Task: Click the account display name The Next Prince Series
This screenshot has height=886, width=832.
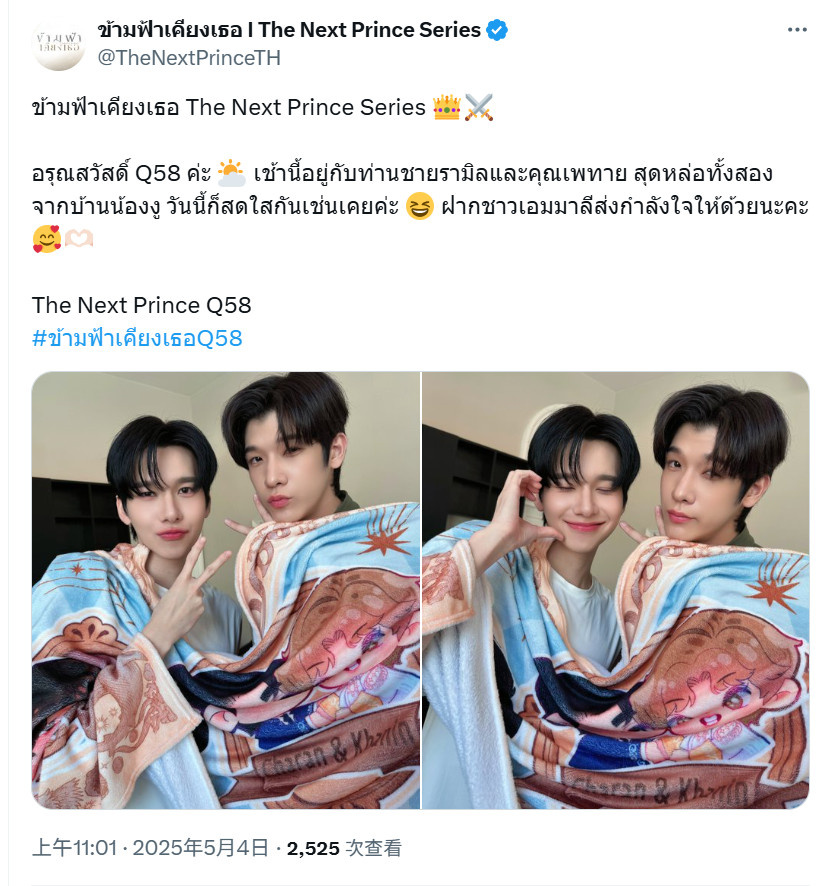Action: (289, 30)
